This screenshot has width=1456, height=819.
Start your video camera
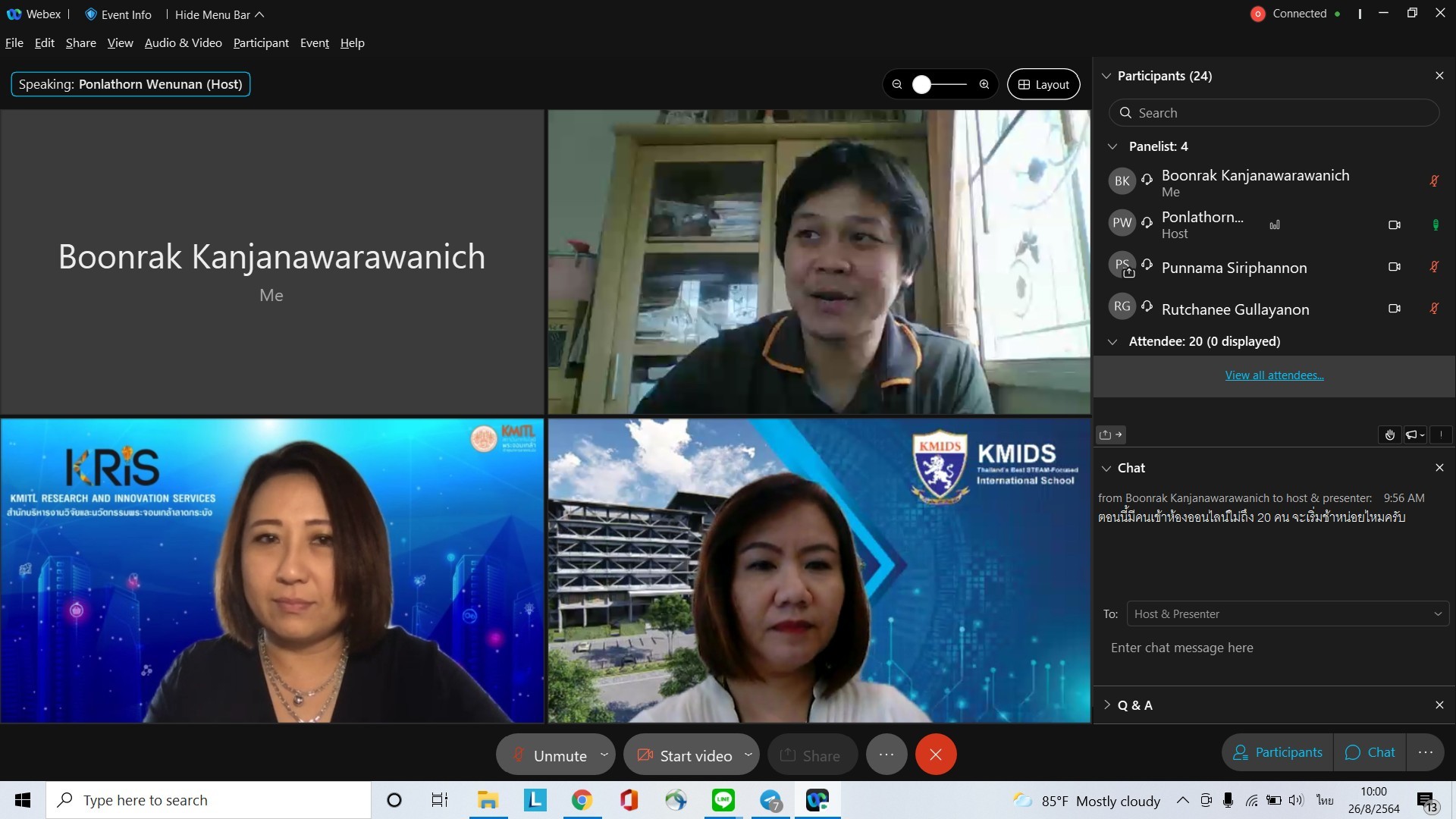(685, 755)
